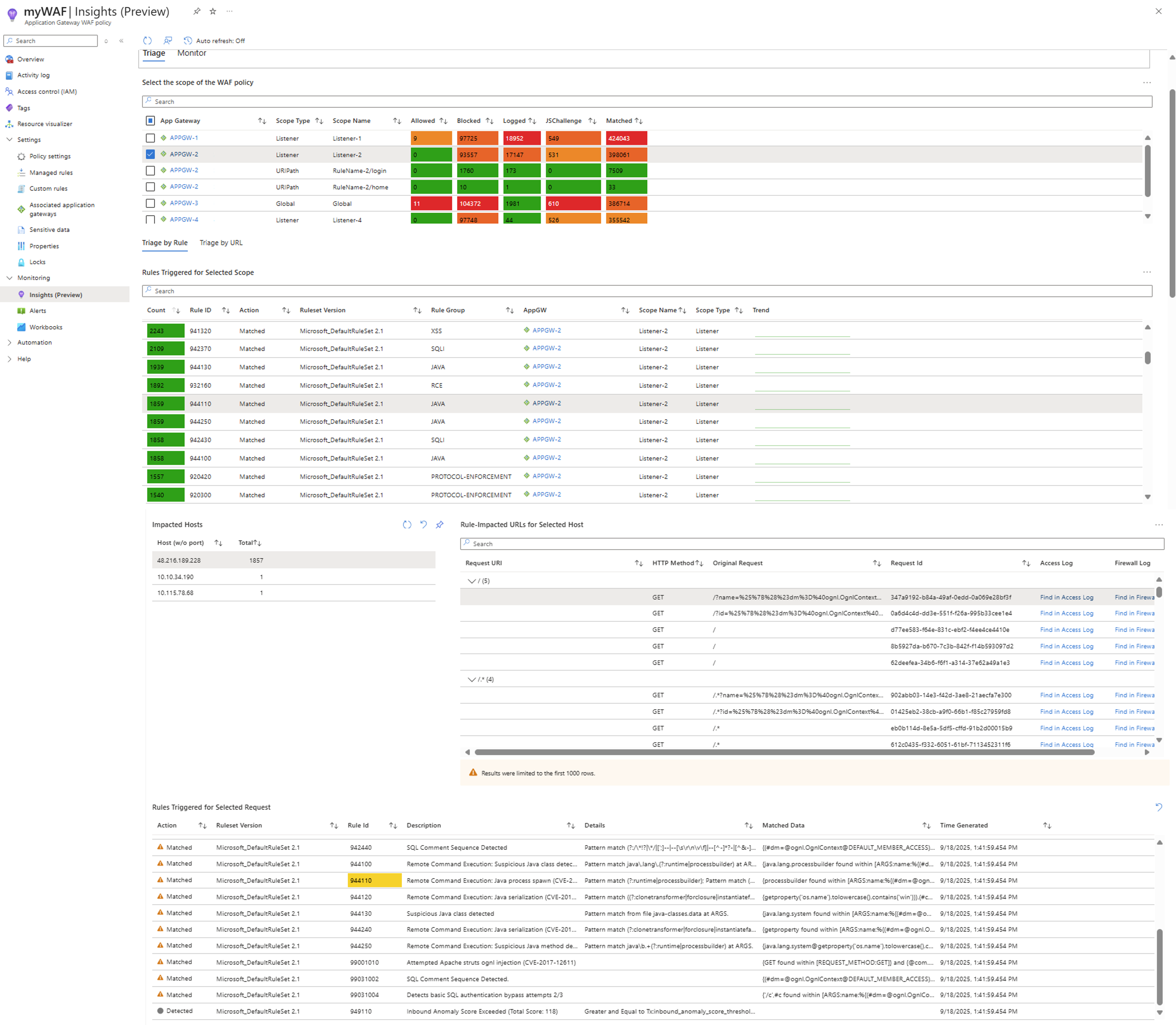Click the Rules Triggered search field
This screenshot has height=1025, width=1176.
[646, 291]
